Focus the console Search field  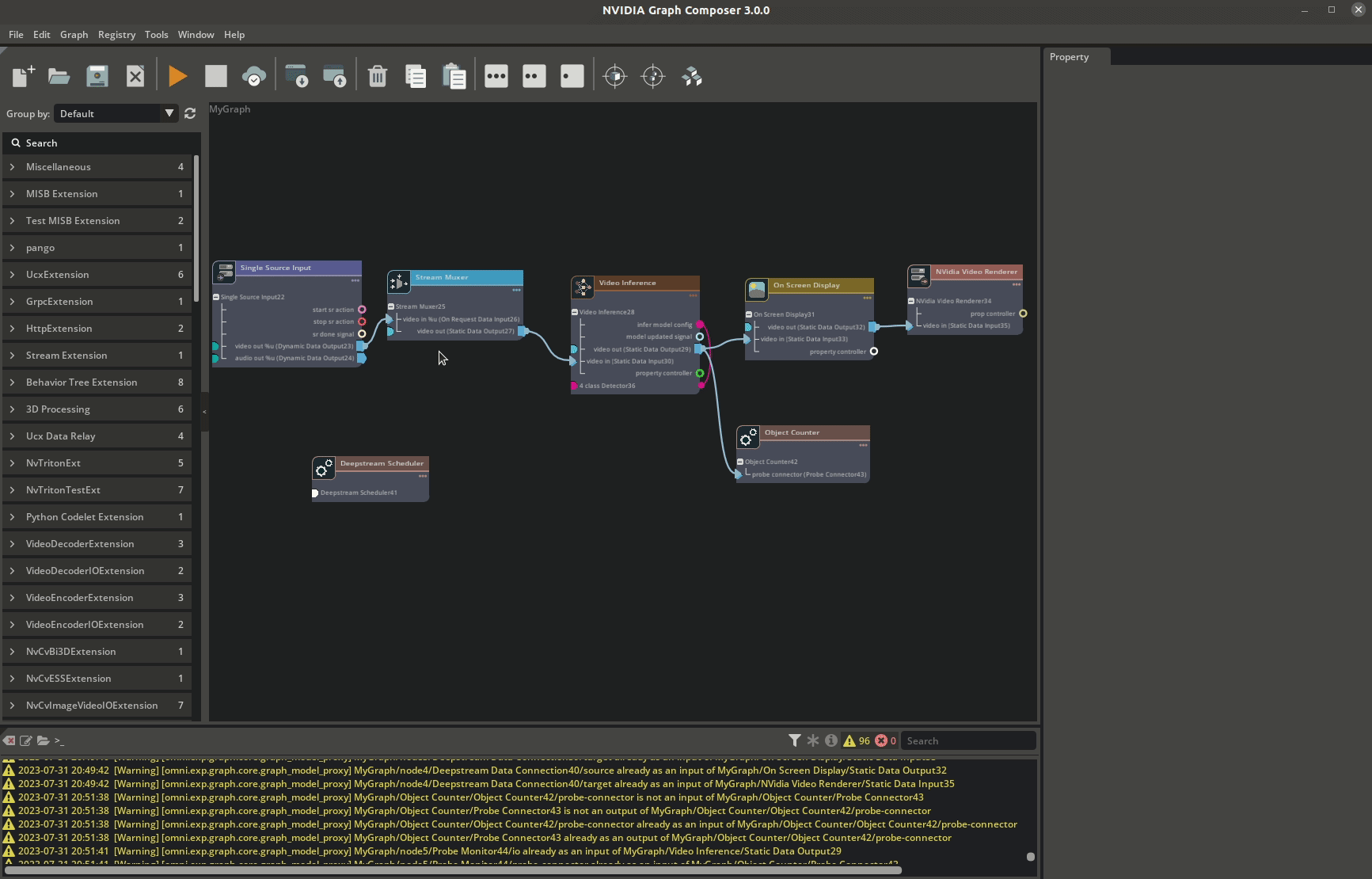point(968,740)
